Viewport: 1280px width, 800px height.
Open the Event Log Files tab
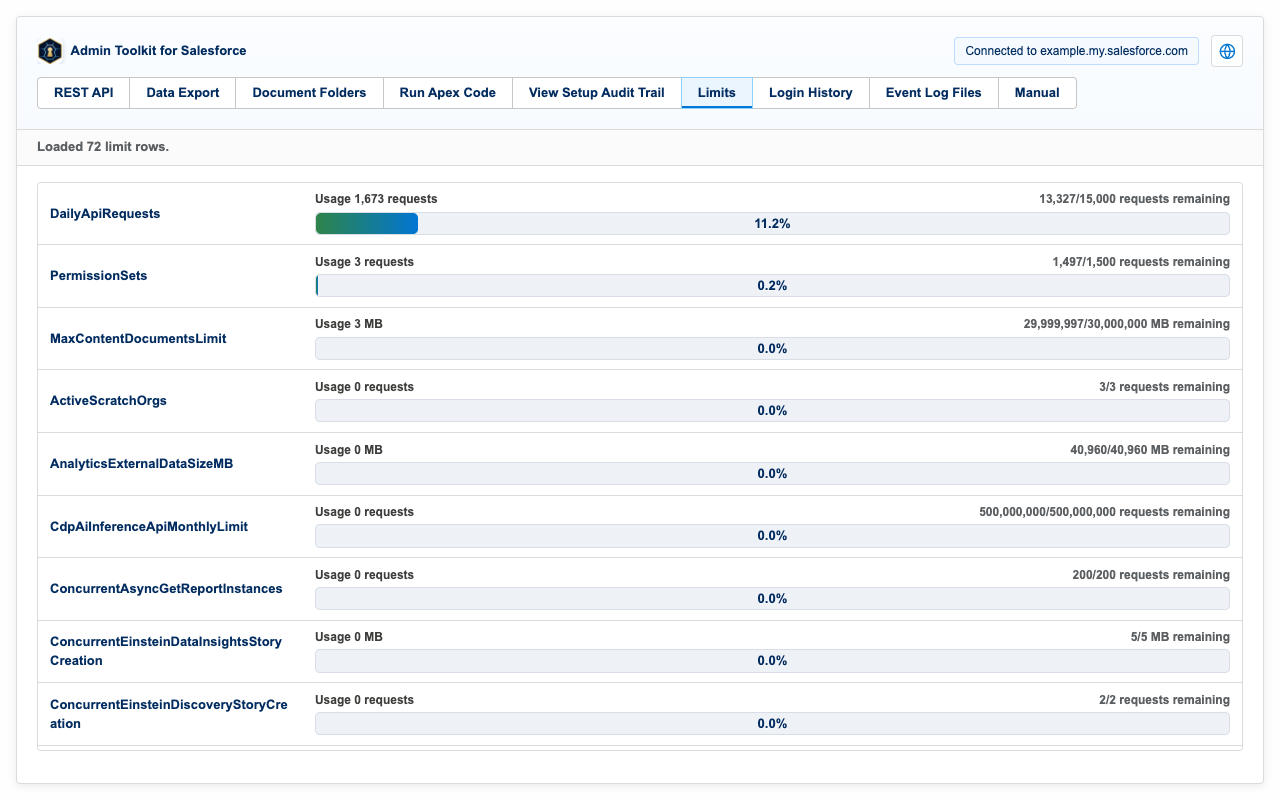click(934, 93)
